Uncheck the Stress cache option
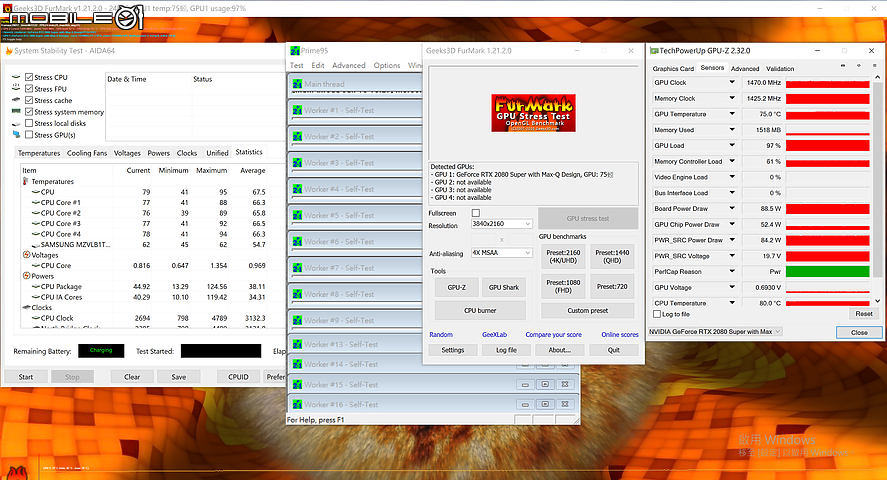This screenshot has width=887, height=480. coord(29,100)
